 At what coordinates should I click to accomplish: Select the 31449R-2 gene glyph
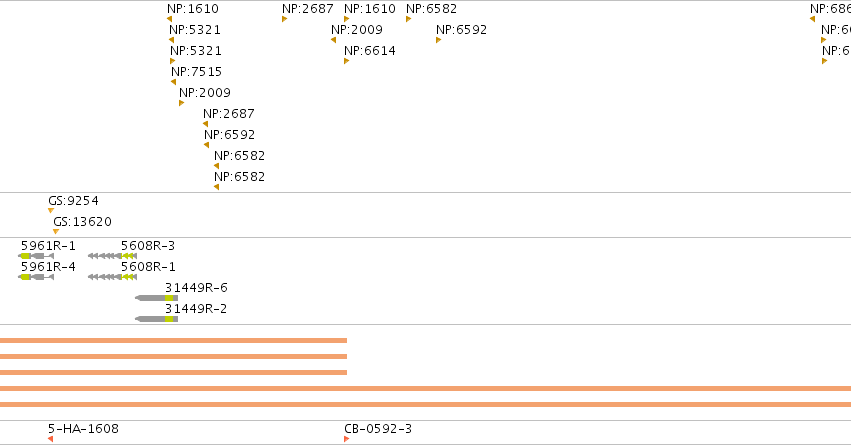156,319
